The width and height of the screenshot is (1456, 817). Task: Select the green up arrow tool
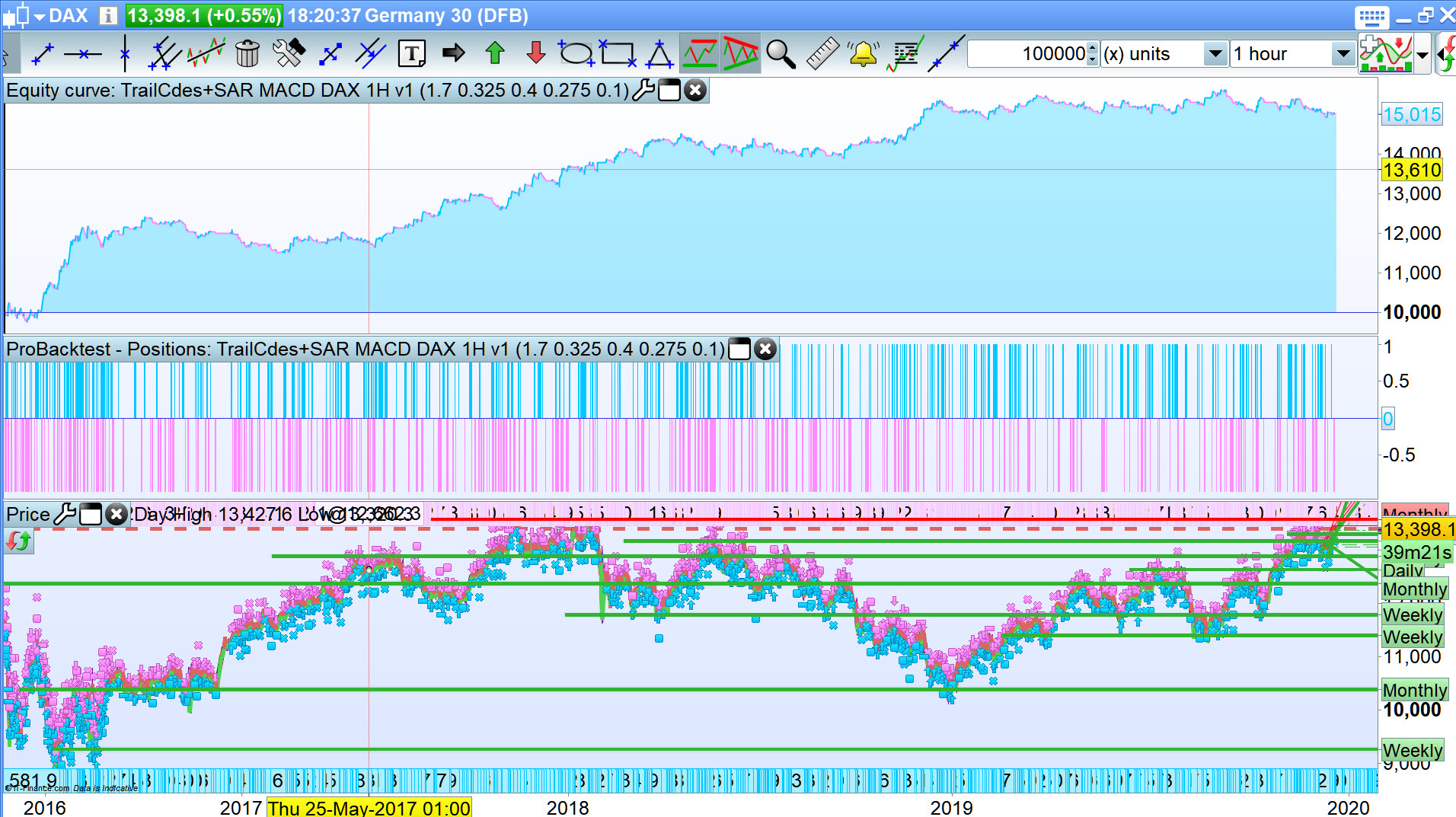[495, 53]
